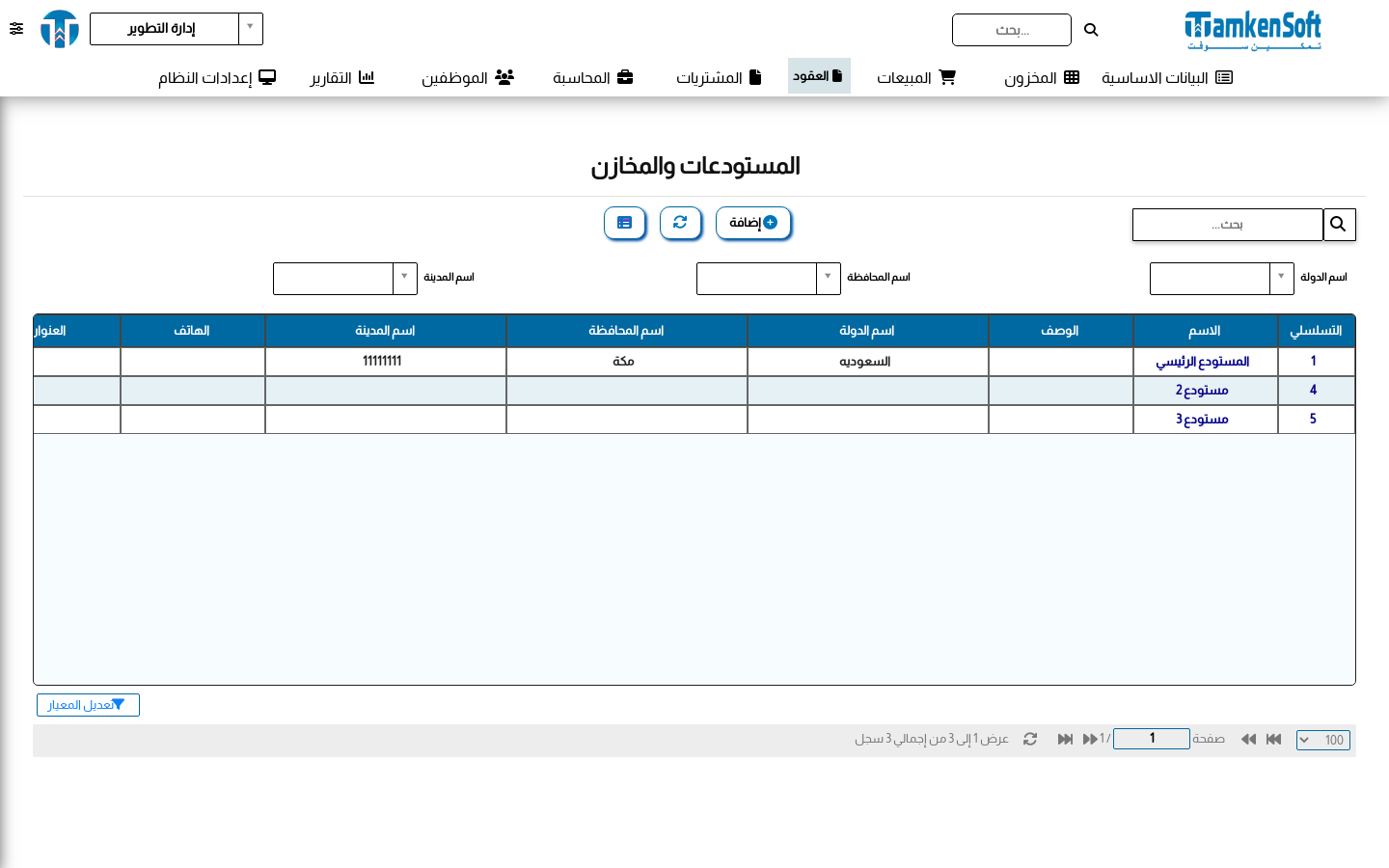
Task: Sort by الوصف column header
Action: (x=1060, y=331)
